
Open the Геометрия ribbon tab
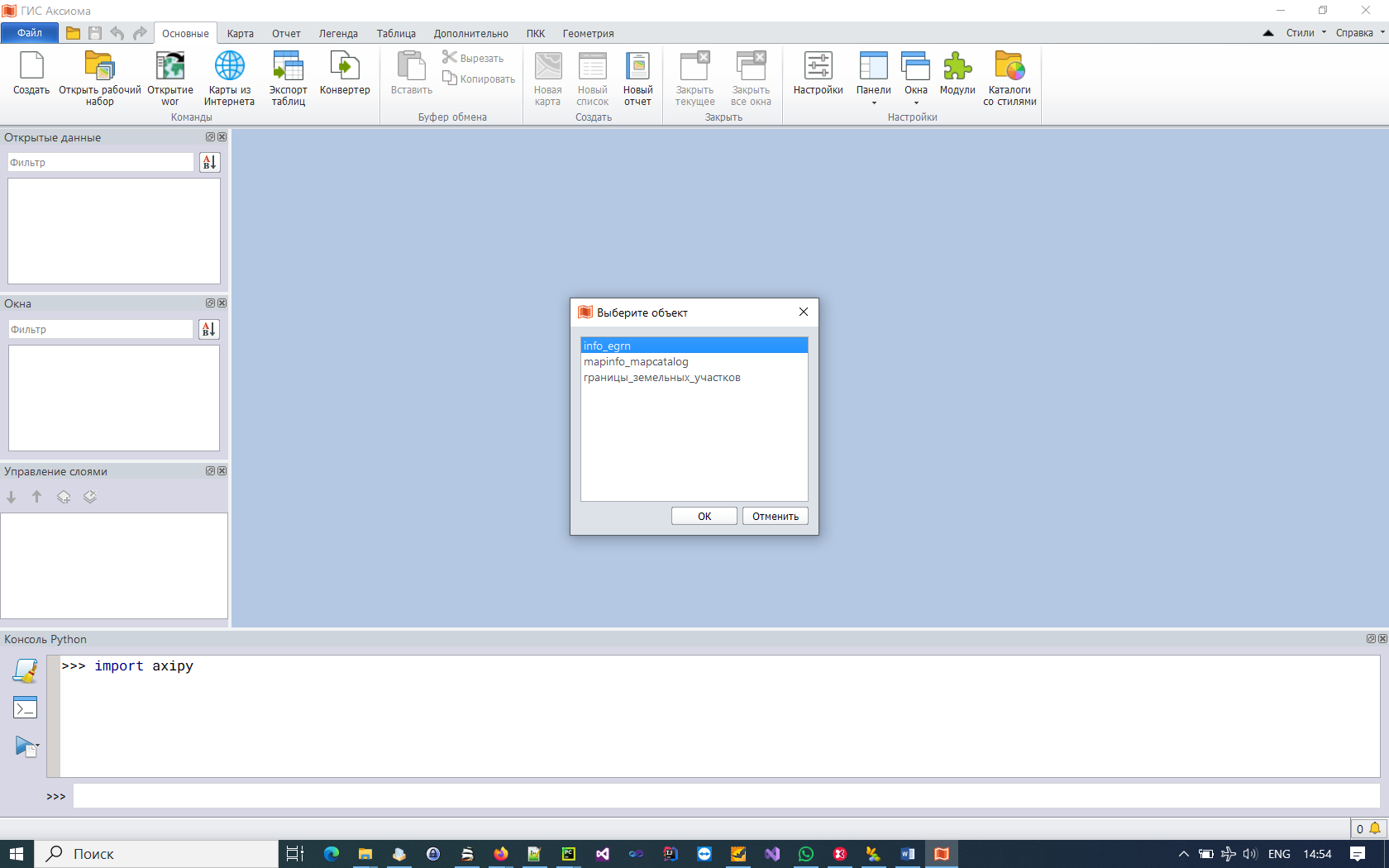588,34
